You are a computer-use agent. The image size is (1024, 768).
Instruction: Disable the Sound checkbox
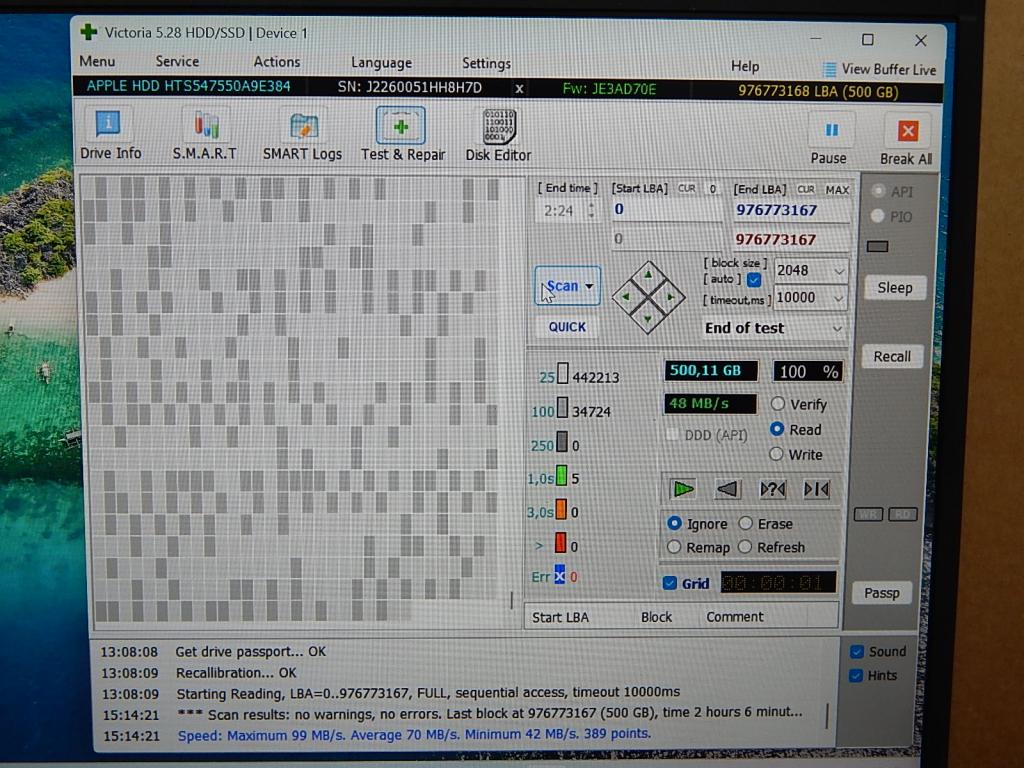857,651
